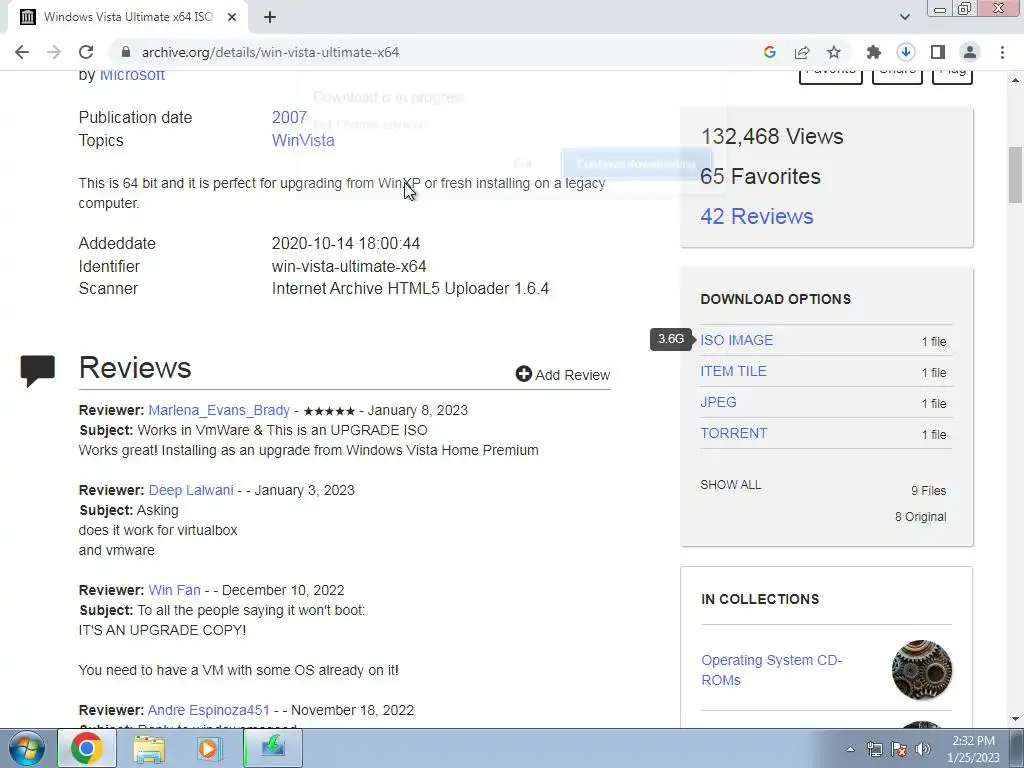Open the volume speaker icon
The height and width of the screenshot is (768, 1024).
(x=923, y=749)
